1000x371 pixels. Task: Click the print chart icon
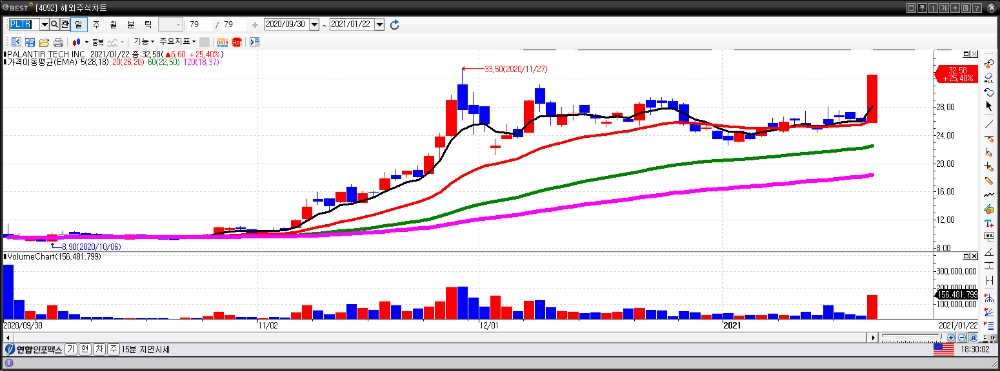pyautogui.click(x=58, y=42)
